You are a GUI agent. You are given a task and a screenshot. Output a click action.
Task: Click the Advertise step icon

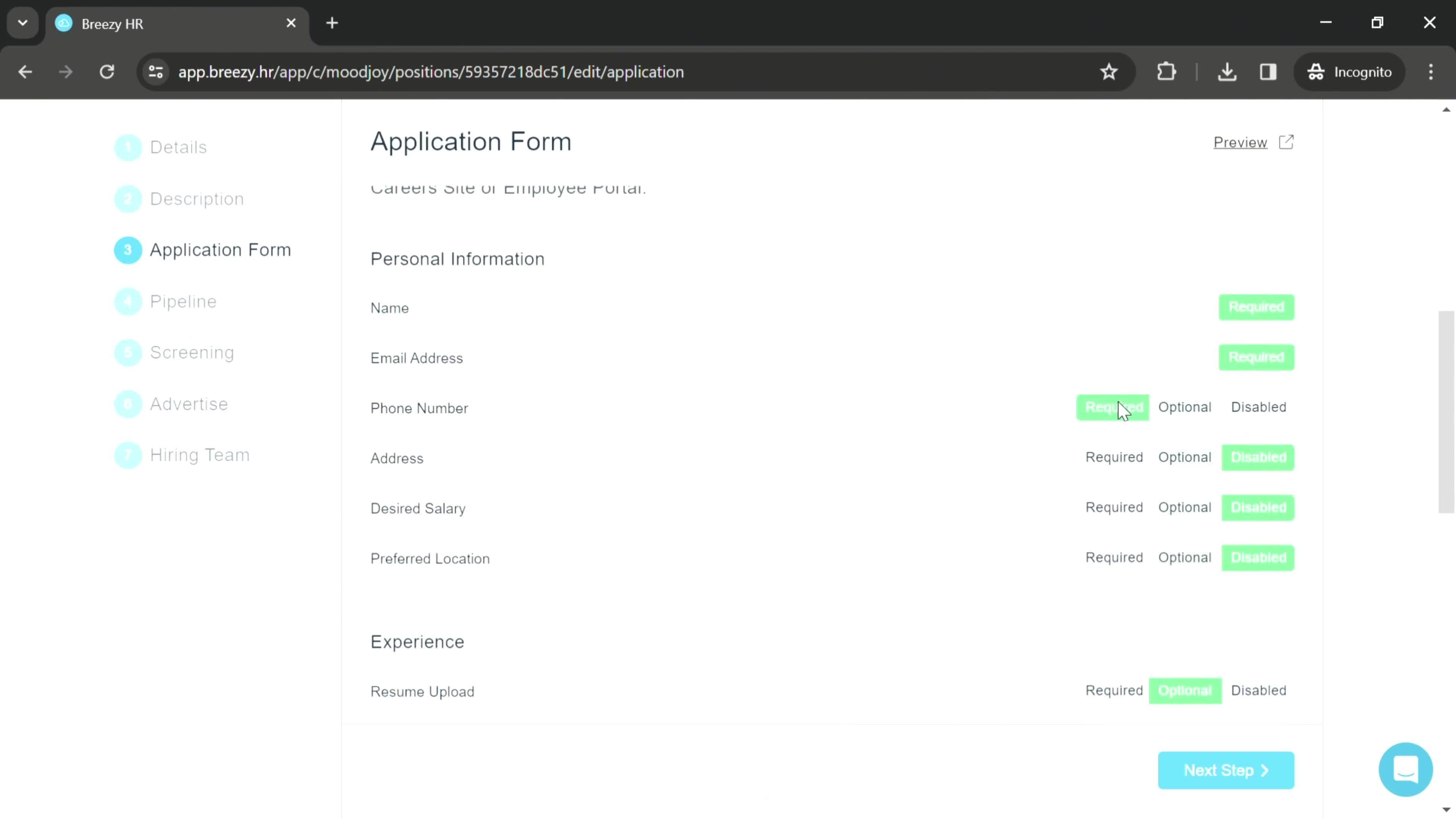[128, 403]
